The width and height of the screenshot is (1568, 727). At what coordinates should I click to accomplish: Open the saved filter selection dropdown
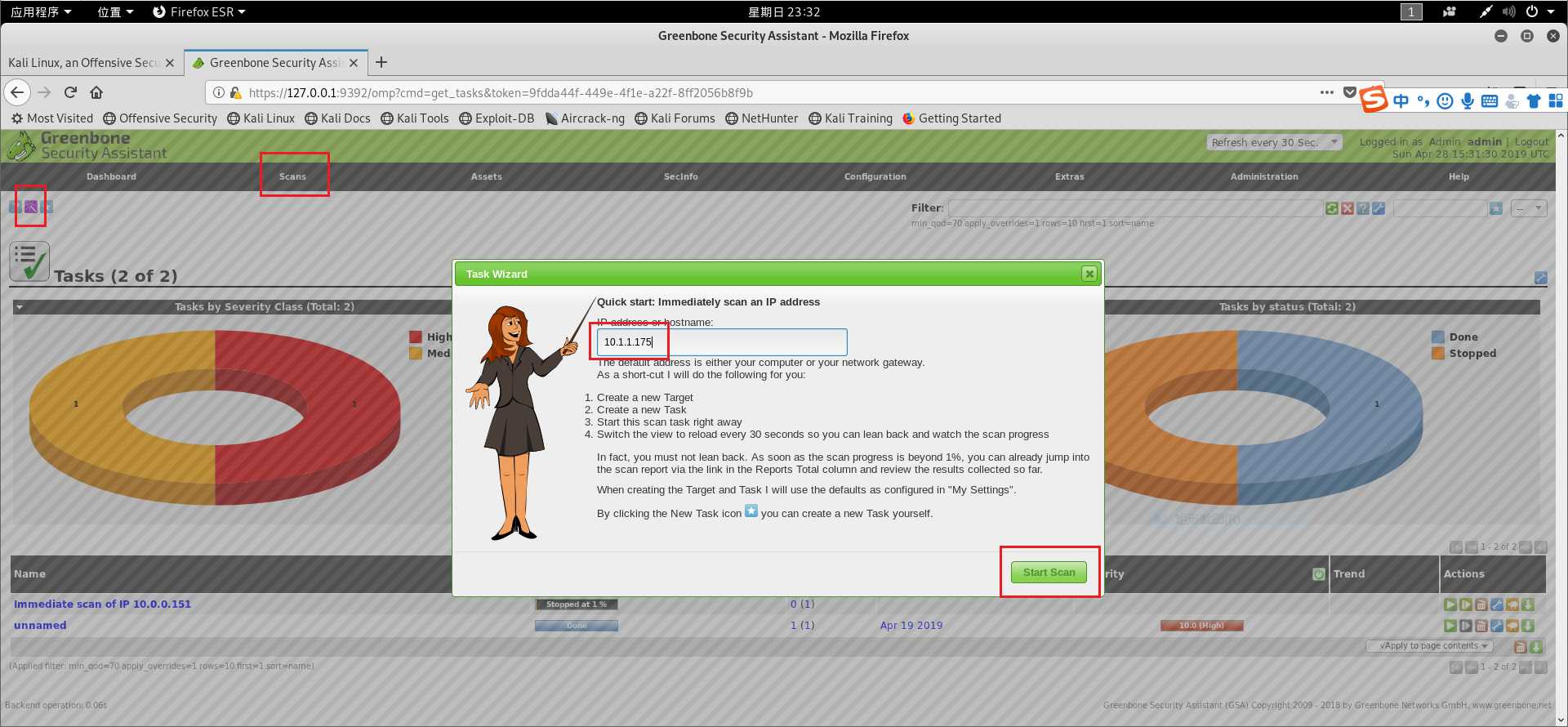[1529, 208]
